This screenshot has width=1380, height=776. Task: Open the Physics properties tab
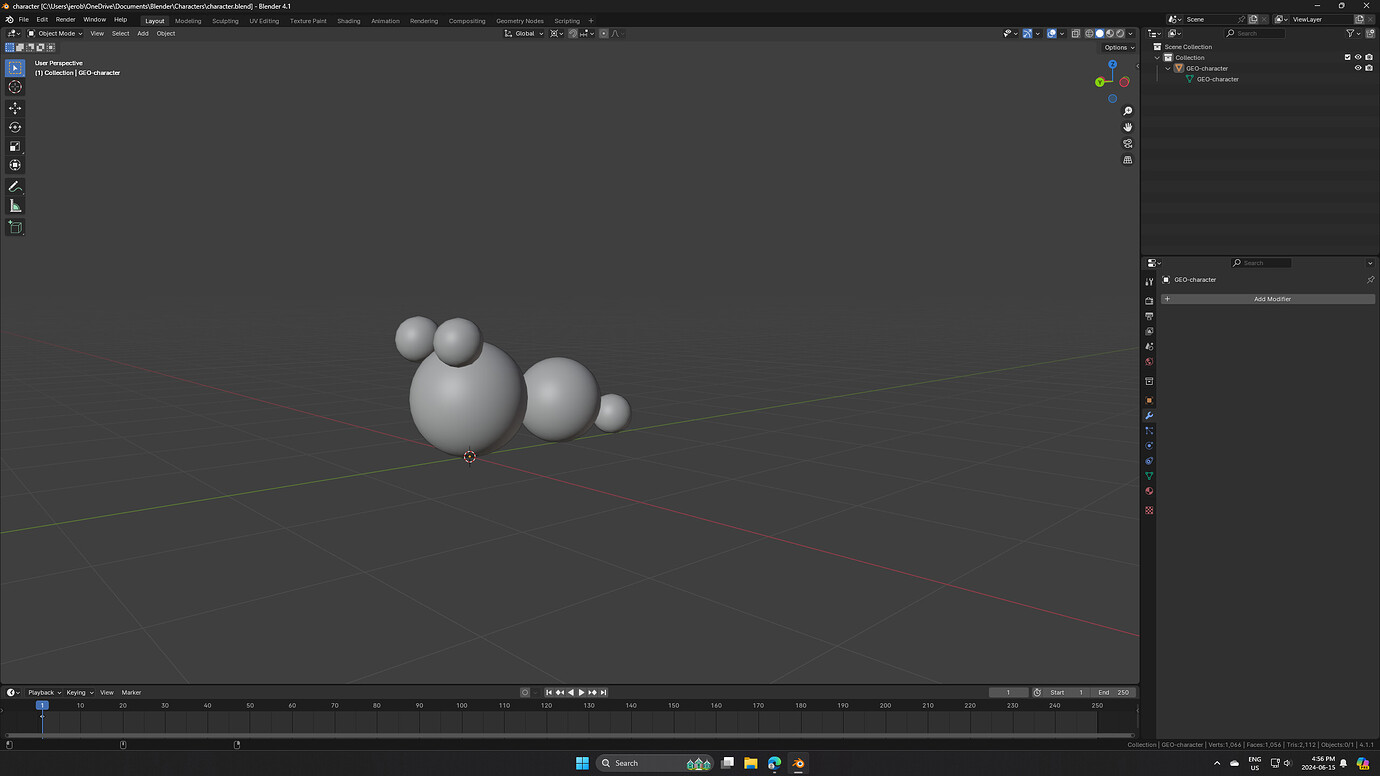click(x=1149, y=446)
